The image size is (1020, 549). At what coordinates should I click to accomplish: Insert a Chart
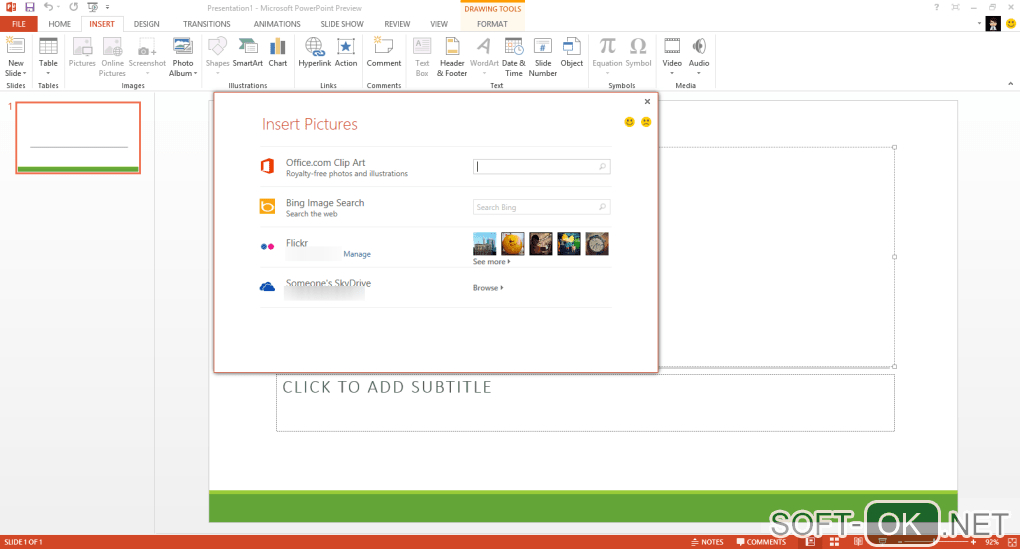[278, 52]
